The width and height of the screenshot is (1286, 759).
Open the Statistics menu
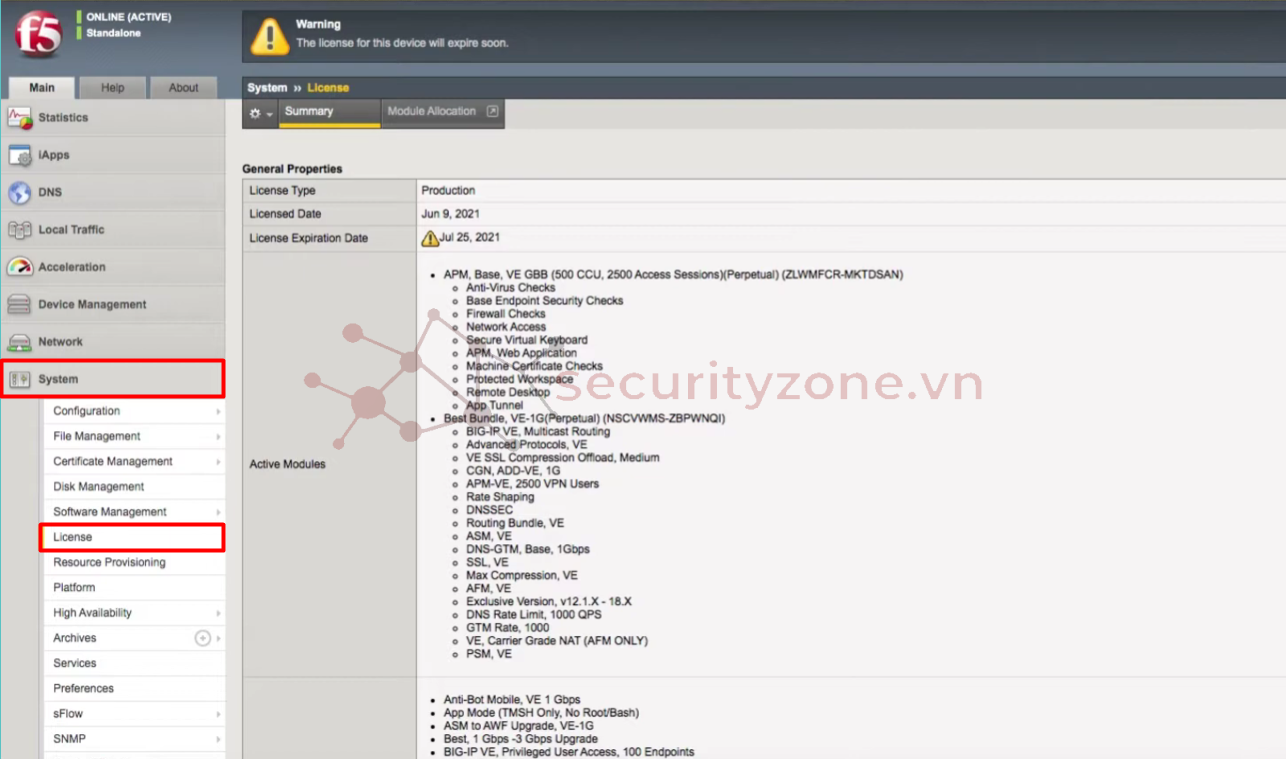[113, 118]
